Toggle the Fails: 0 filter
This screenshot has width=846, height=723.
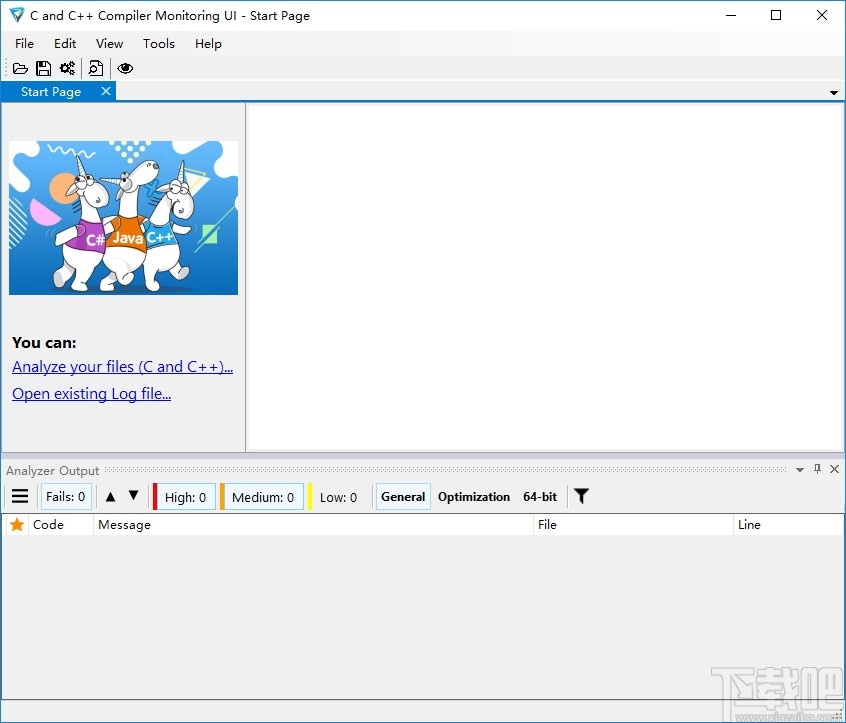click(x=65, y=496)
